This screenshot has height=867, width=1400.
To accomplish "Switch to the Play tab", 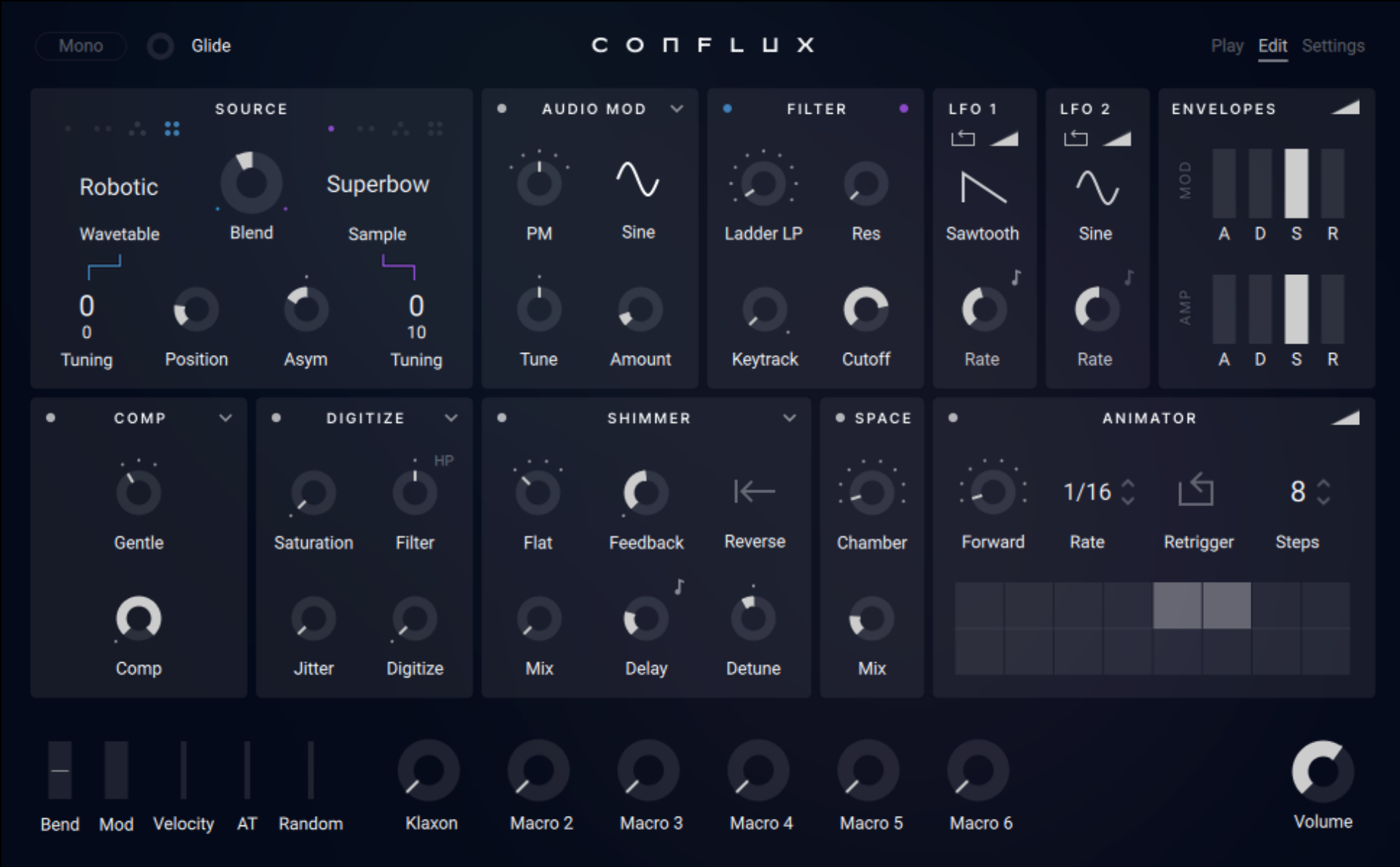I will (x=1227, y=45).
